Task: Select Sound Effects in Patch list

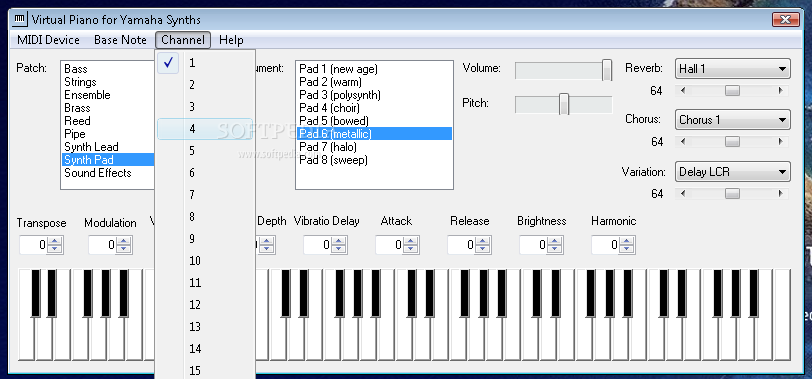Action: 108,173
